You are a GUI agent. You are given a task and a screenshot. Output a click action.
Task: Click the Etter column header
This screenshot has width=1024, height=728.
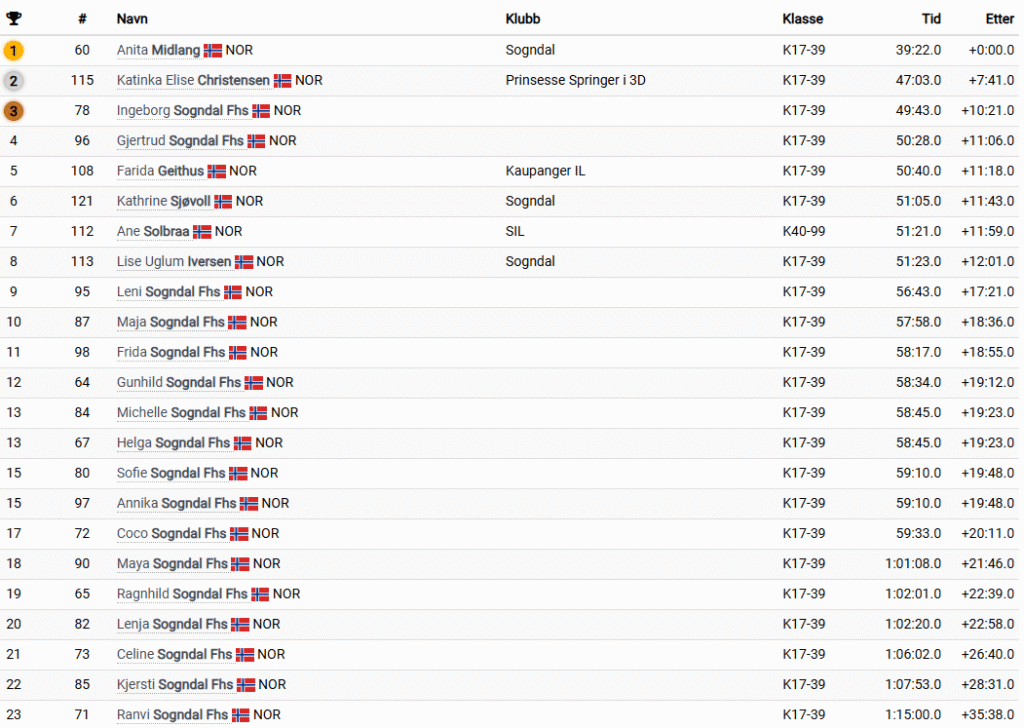(999, 19)
